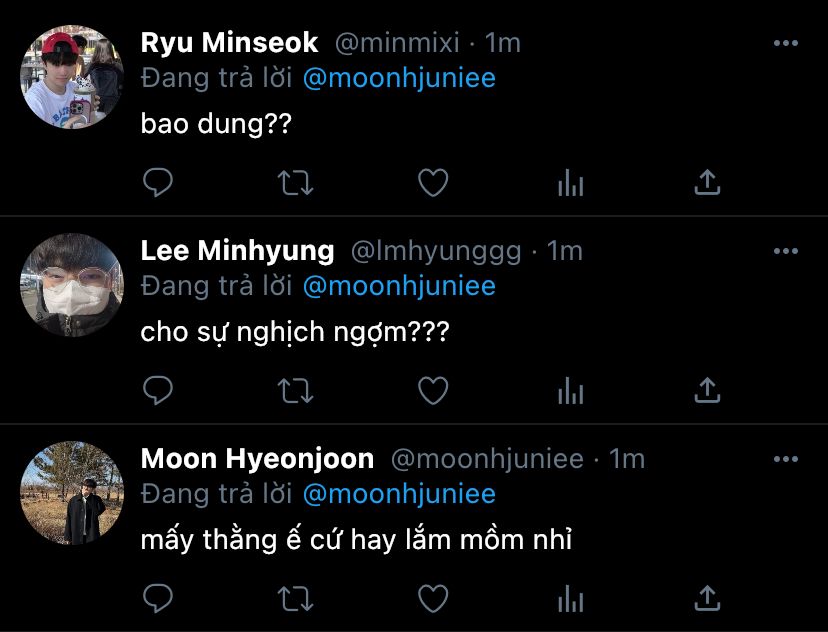Share Lee Minhyung's tweet
This screenshot has width=828, height=632.
click(707, 390)
